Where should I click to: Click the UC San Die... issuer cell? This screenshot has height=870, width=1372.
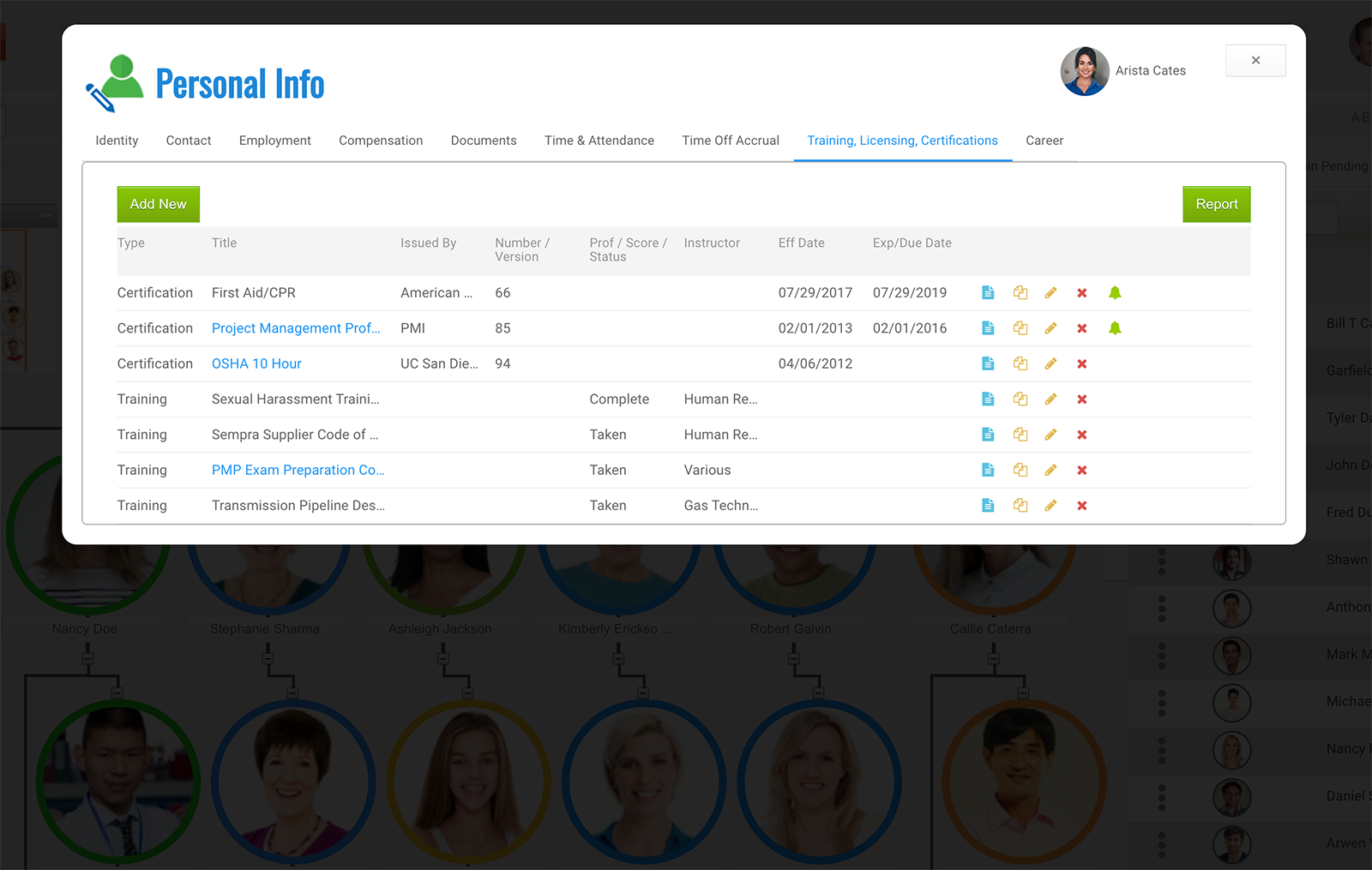440,363
